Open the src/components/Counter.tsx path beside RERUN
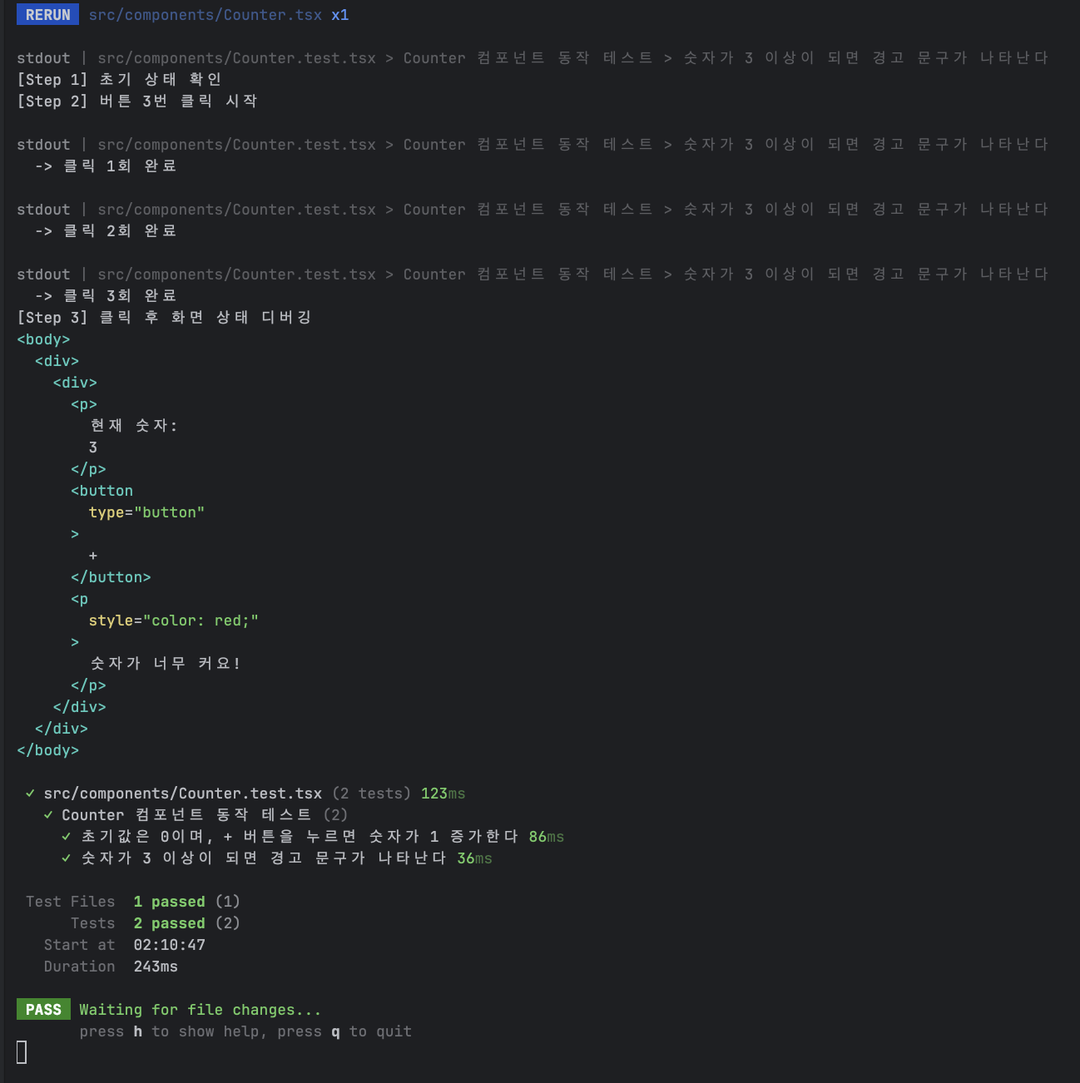This screenshot has height=1083, width=1080. click(x=205, y=15)
